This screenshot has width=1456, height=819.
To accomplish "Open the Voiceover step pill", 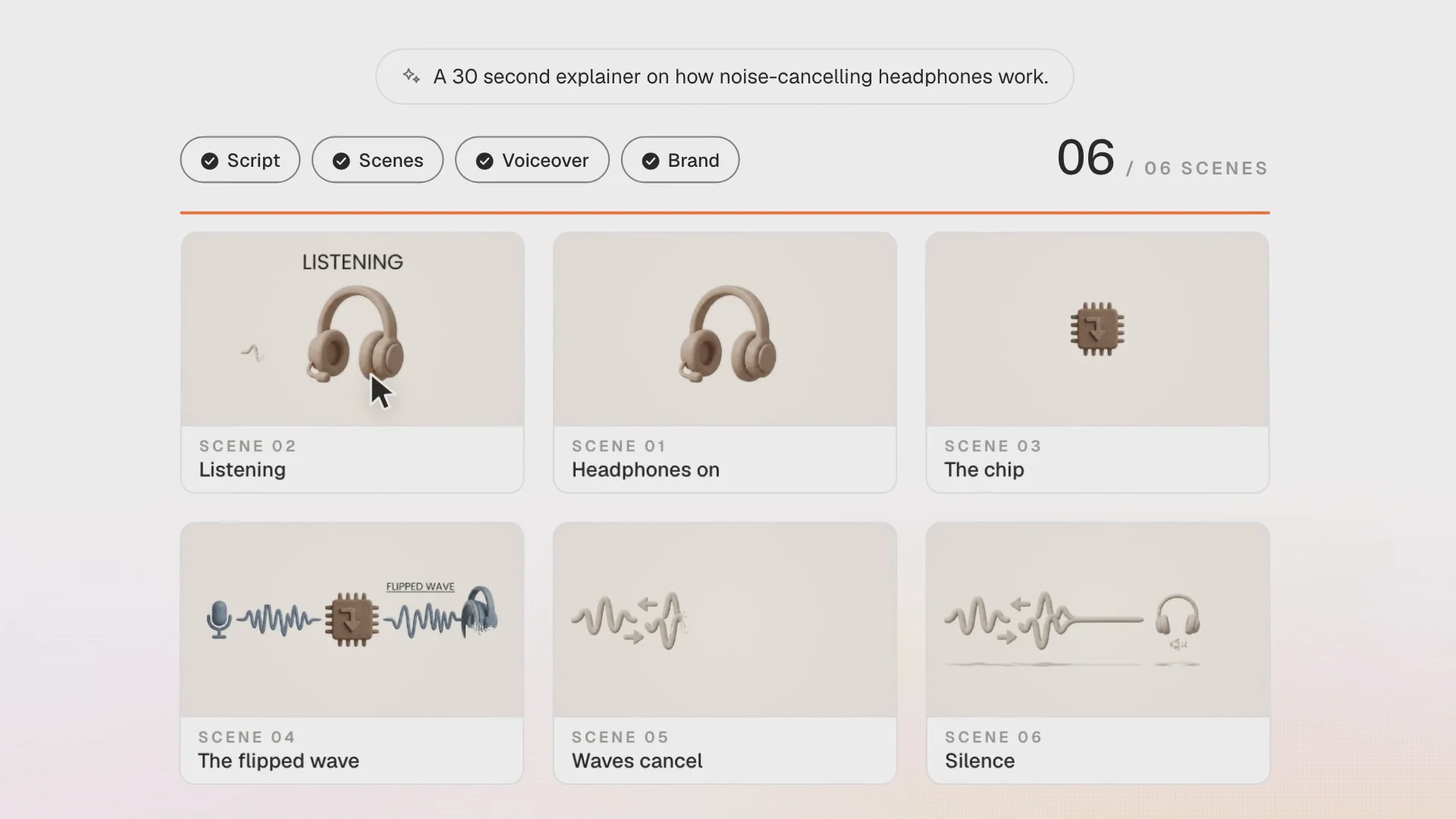I will [532, 160].
